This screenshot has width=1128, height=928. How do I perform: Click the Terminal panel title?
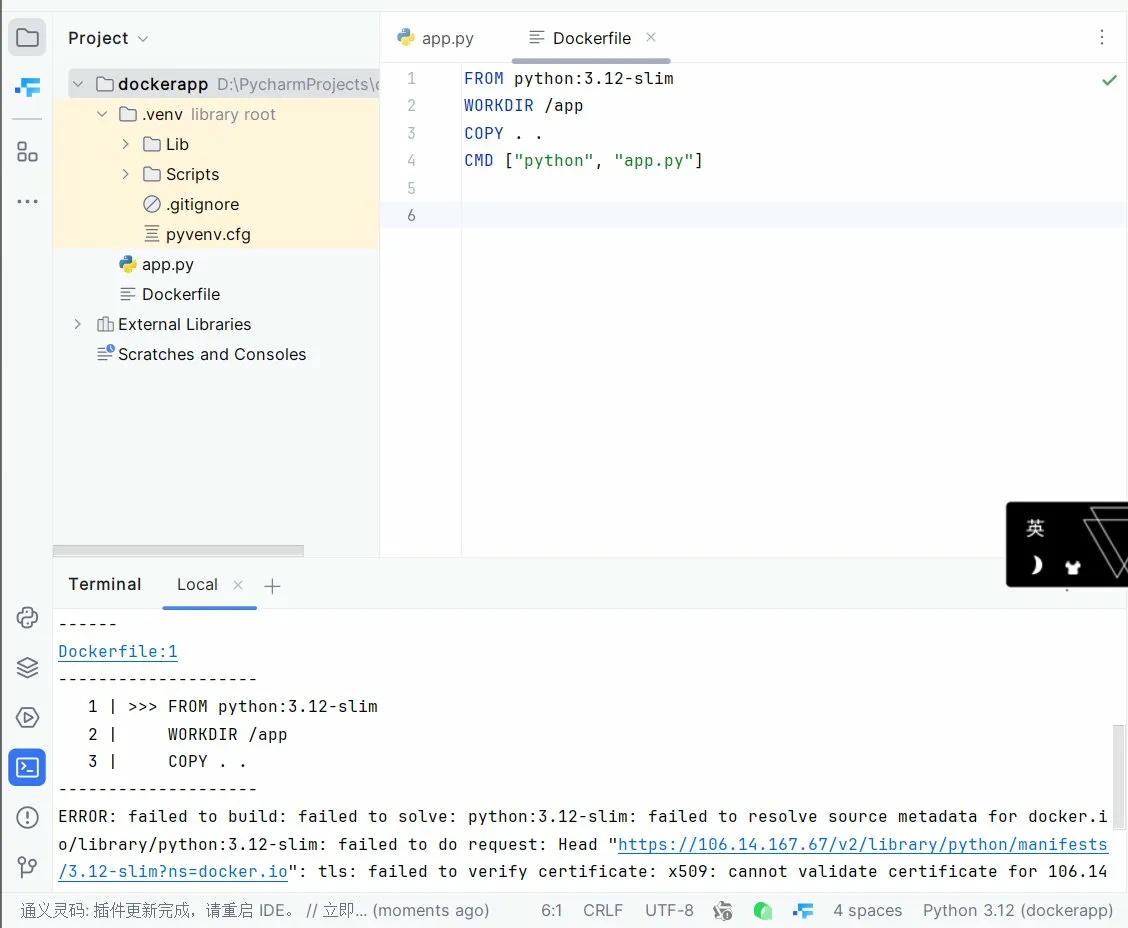(x=105, y=584)
